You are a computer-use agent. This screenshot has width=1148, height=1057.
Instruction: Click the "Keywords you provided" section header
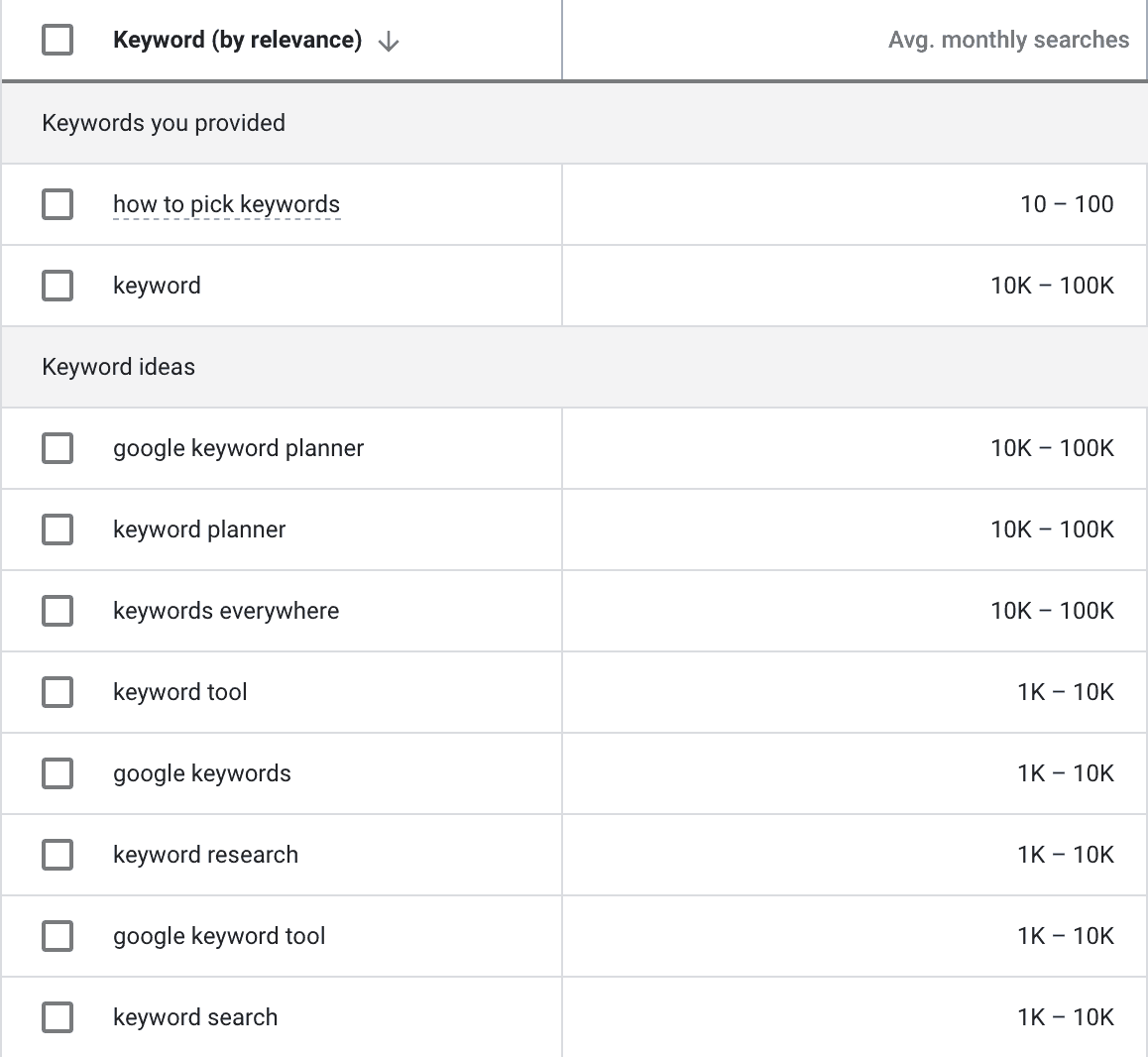tap(163, 123)
